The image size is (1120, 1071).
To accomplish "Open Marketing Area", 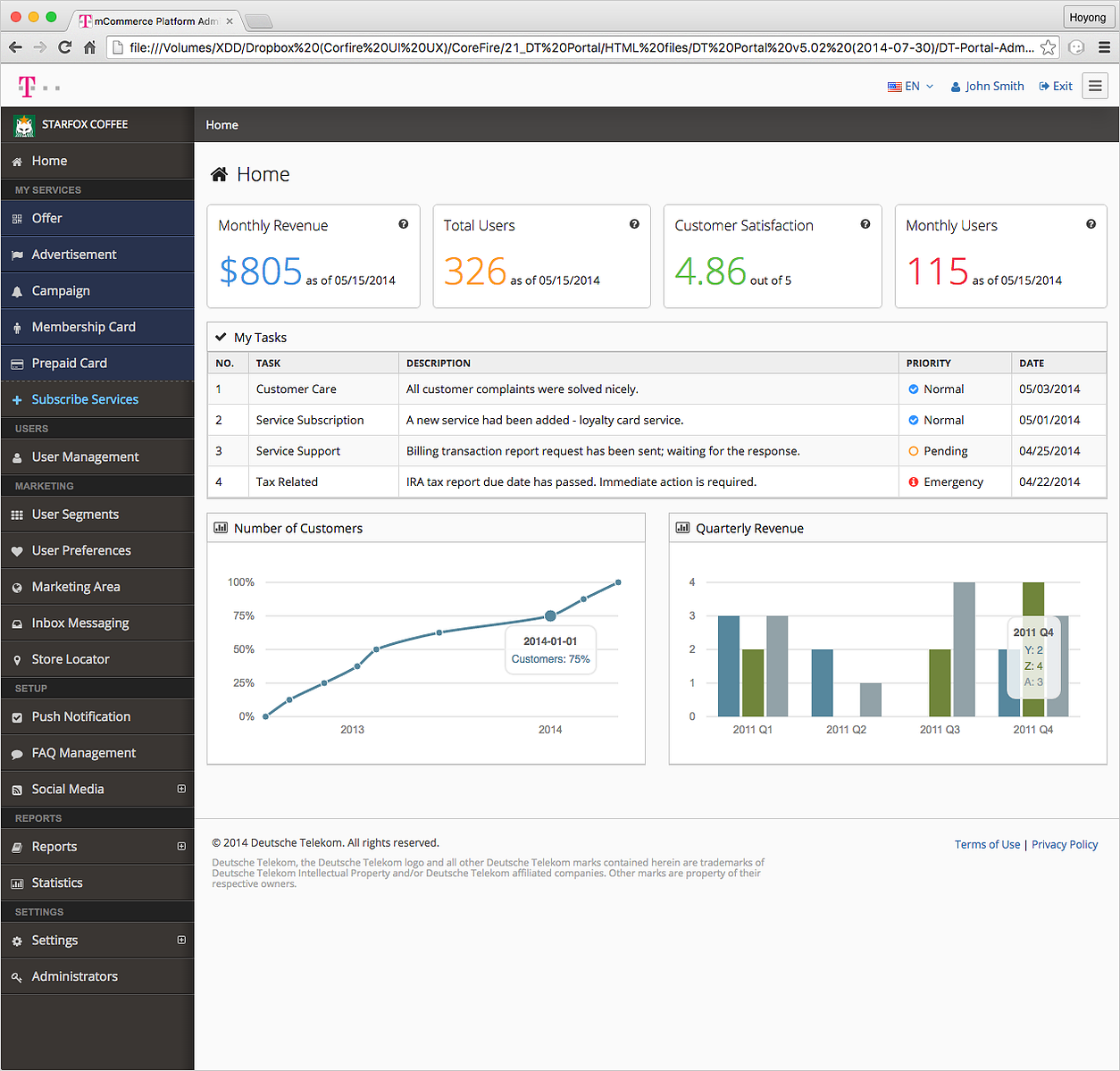I will tap(97, 587).
